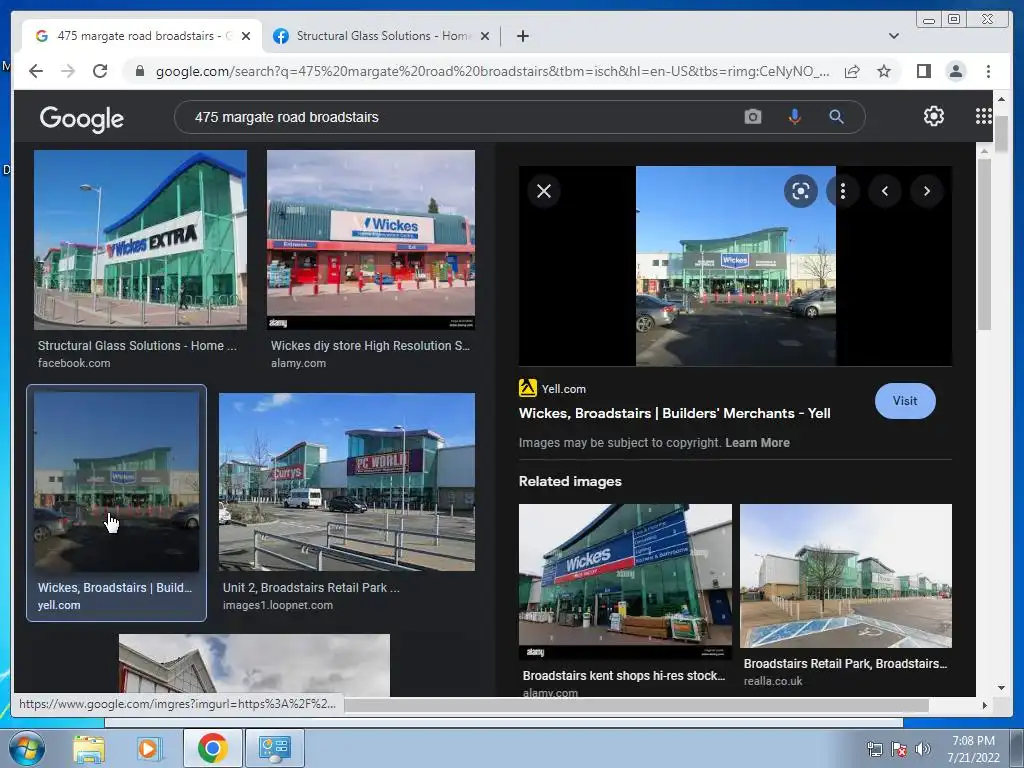The height and width of the screenshot is (768, 1024).
Task: Show the next image in preview
Action: click(927, 191)
